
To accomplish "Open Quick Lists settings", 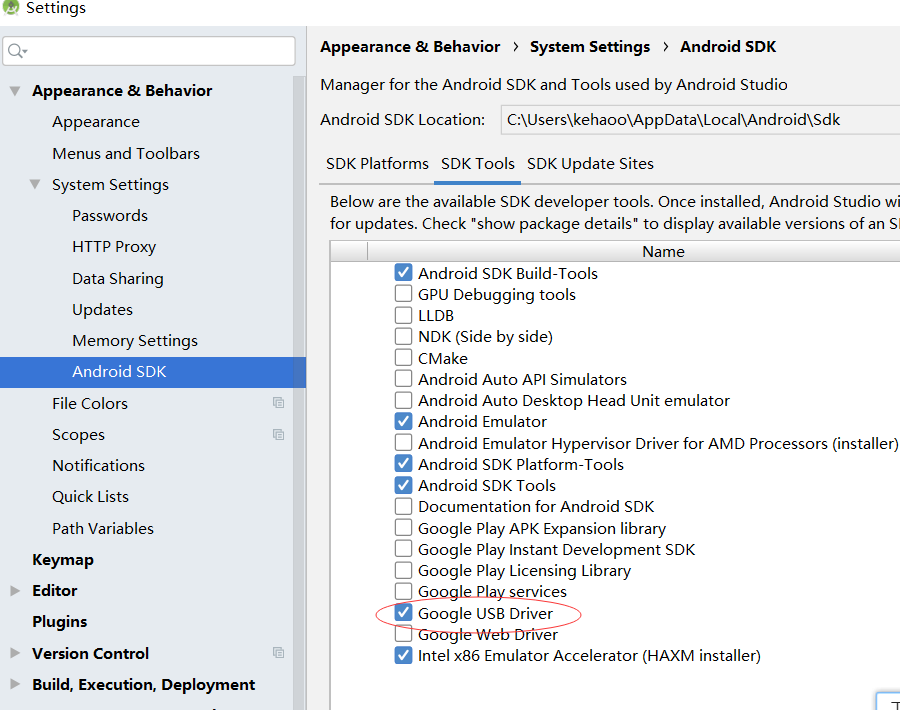I will point(90,496).
